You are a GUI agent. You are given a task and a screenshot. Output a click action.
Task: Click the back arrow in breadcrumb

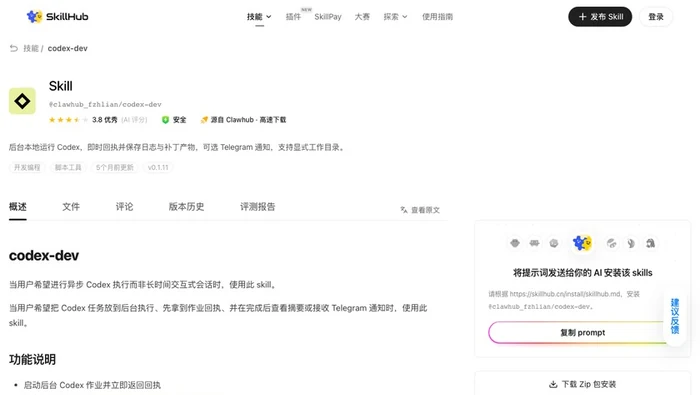14,48
